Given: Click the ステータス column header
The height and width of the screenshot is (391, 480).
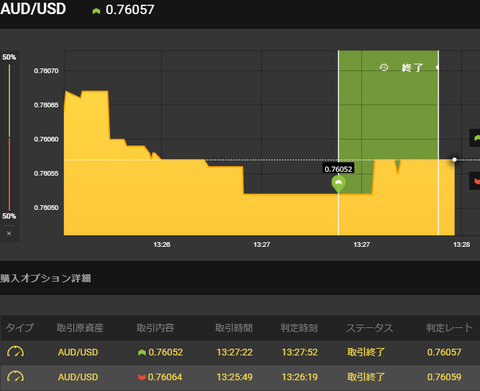Looking at the screenshot, I should click(369, 328).
